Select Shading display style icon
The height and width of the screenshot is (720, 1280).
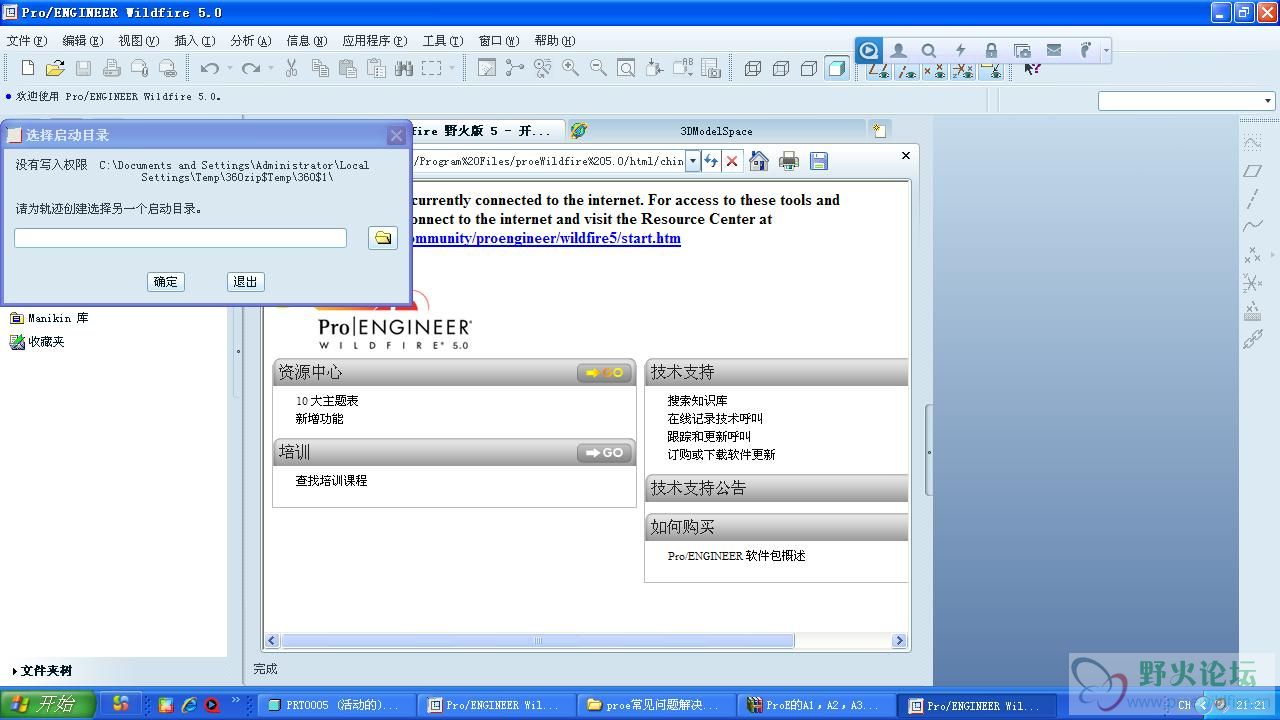pos(837,68)
